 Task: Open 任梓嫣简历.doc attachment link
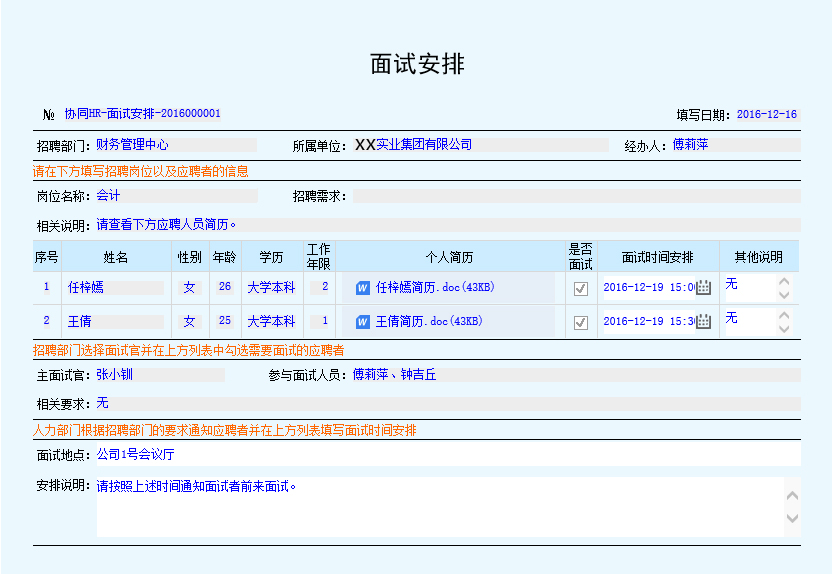point(435,288)
